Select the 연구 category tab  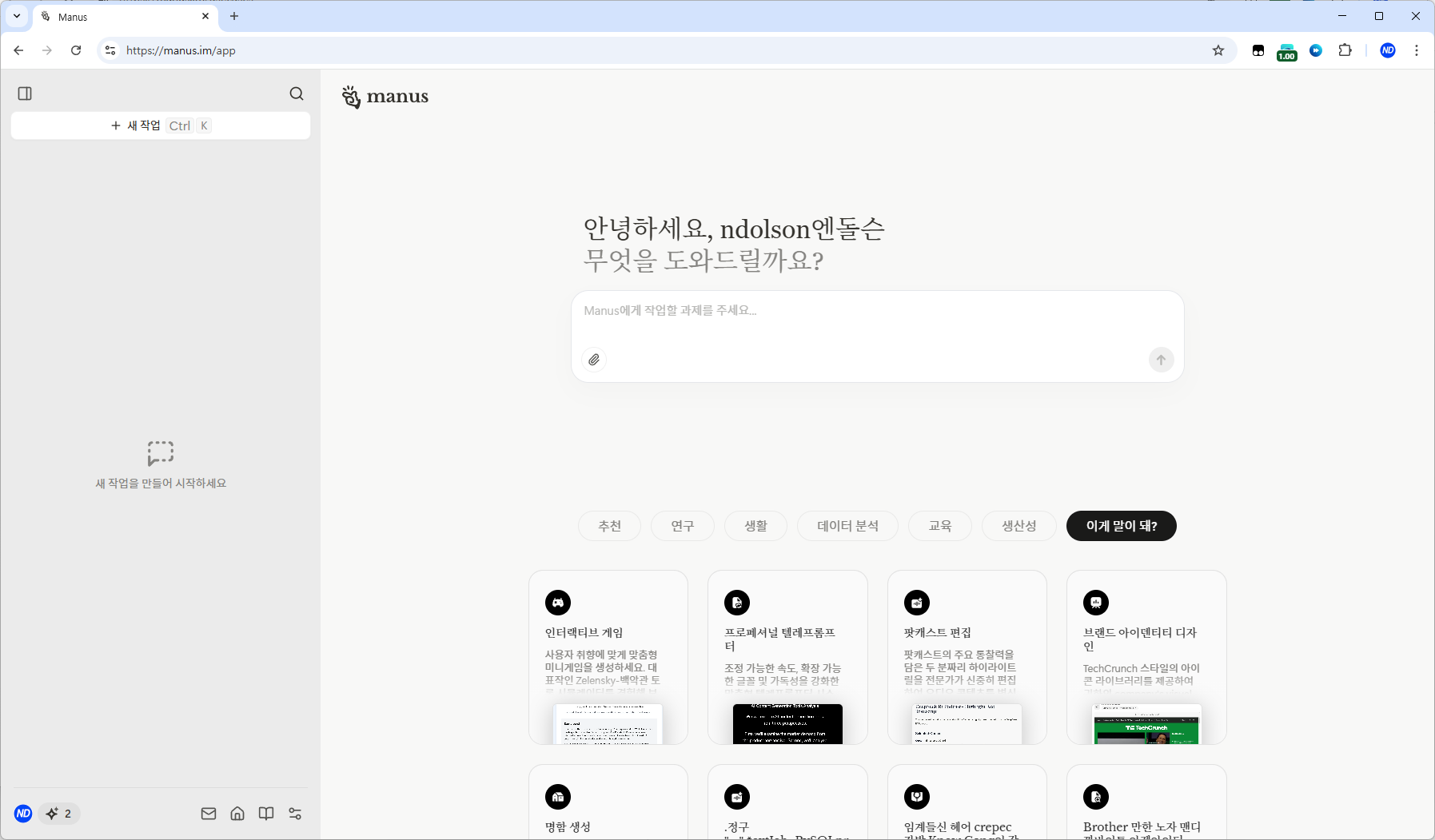683,526
